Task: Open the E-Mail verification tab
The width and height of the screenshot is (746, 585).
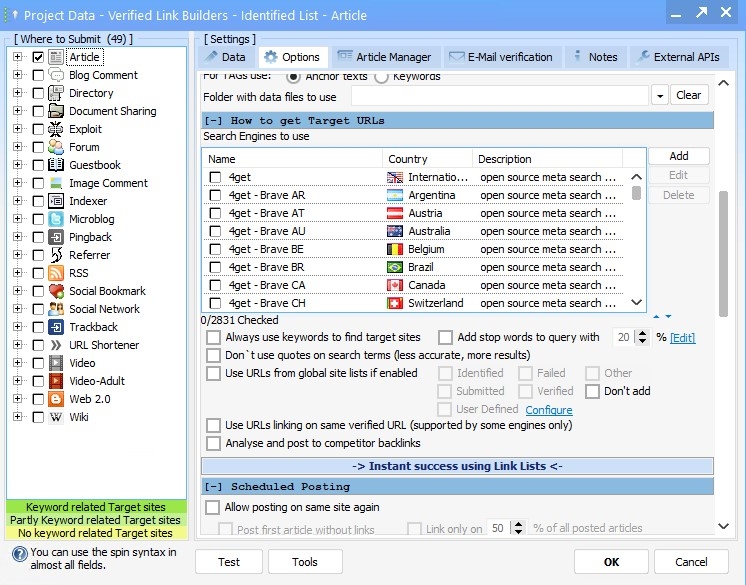Action: [x=501, y=57]
